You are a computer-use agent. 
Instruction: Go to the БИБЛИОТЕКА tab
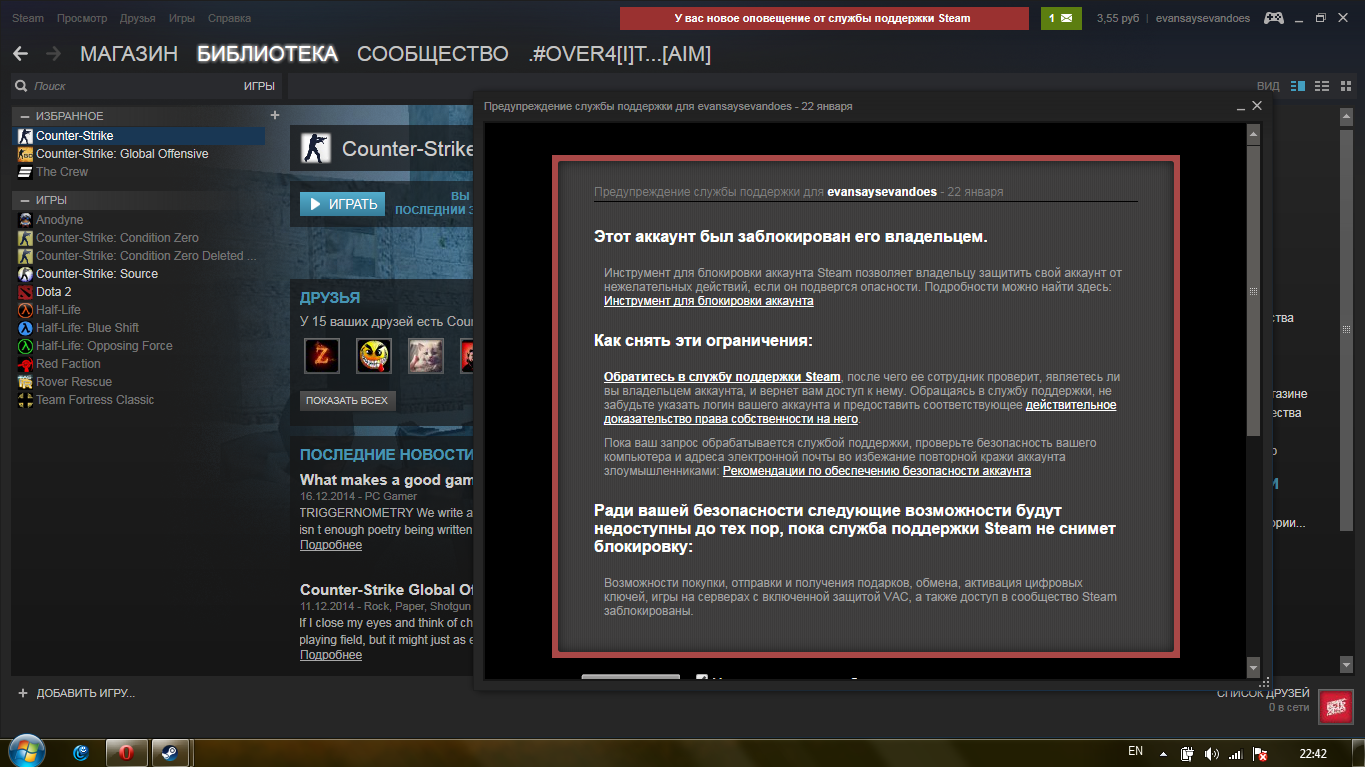click(267, 54)
